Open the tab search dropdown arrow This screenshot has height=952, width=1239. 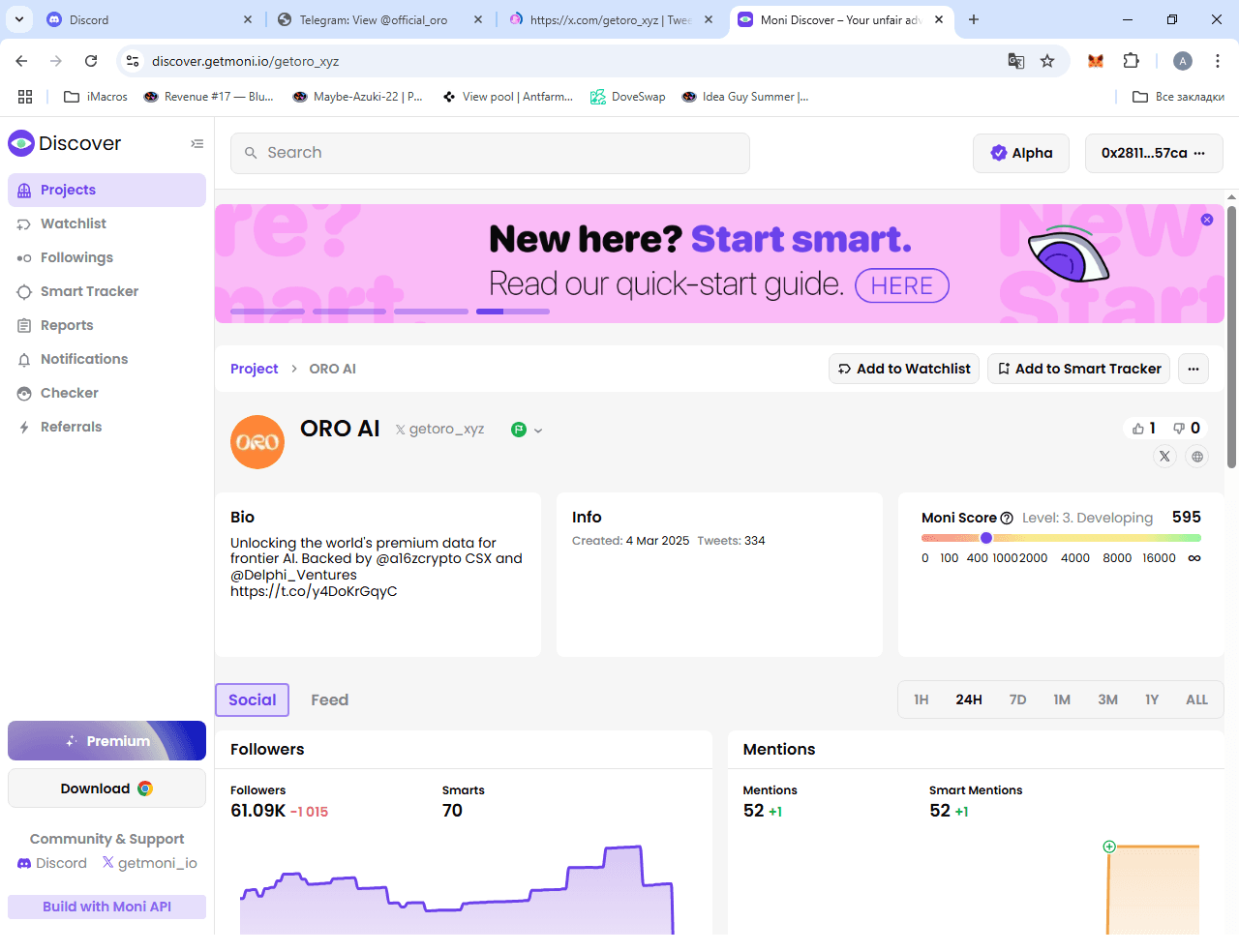pyautogui.click(x=19, y=19)
